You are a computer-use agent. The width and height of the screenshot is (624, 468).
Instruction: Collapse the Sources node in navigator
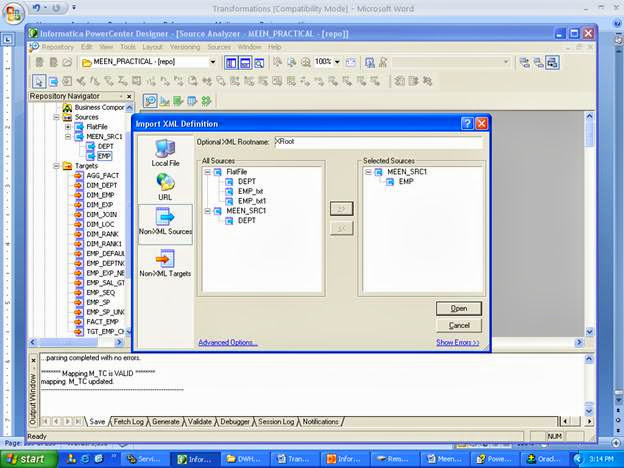pos(57,117)
